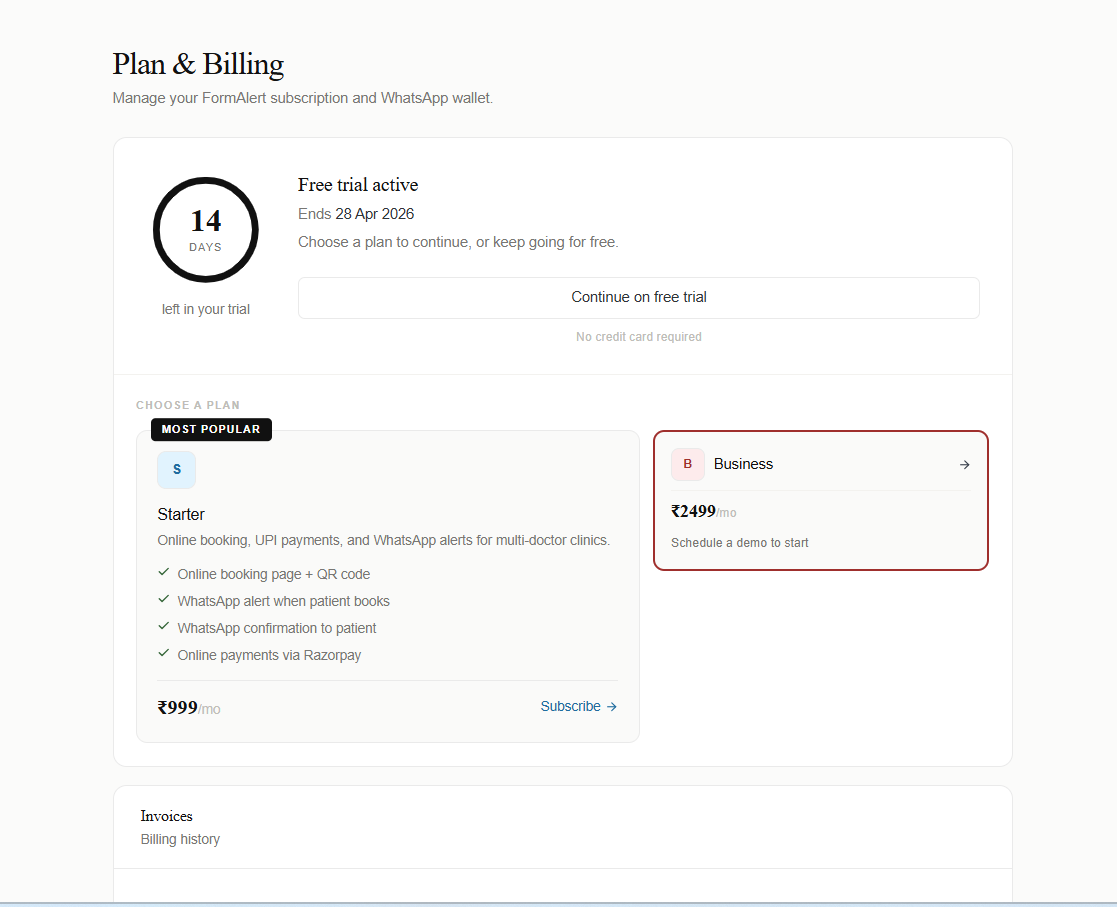This screenshot has width=1117, height=907.
Task: Click the Plan & Billing page heading
Action: point(198,64)
